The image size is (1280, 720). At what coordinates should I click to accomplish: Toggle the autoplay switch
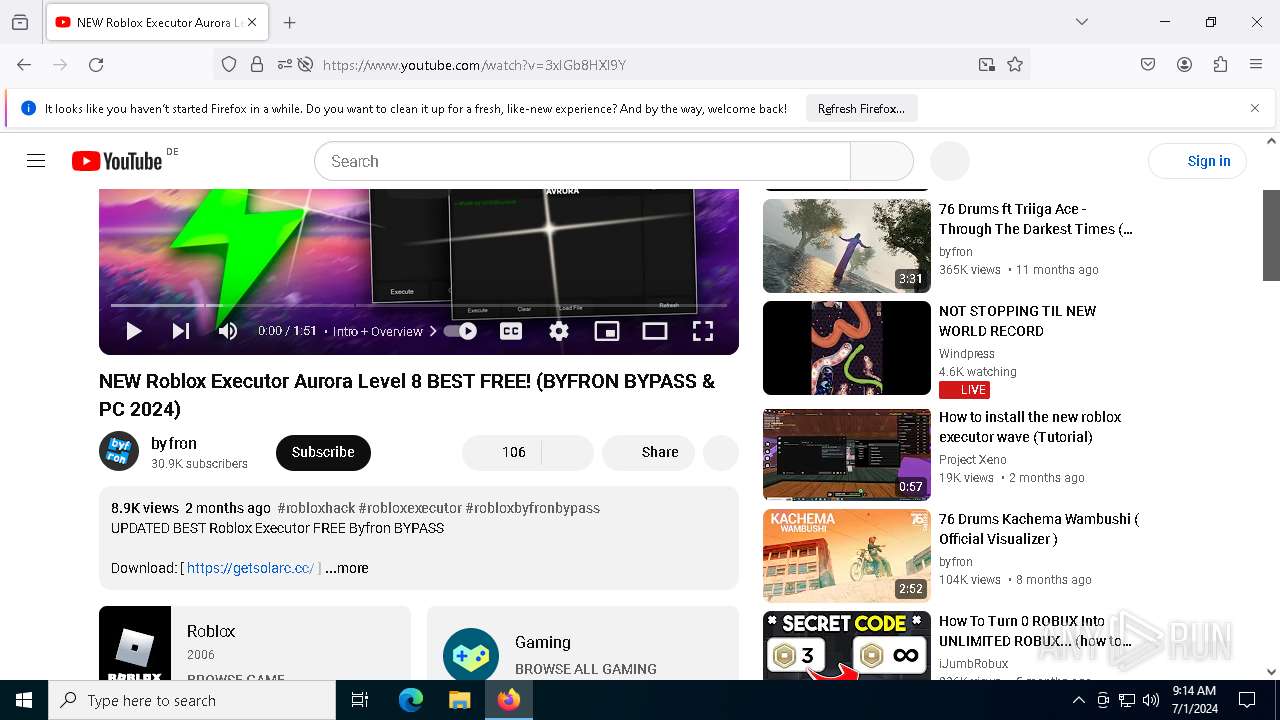click(x=460, y=331)
